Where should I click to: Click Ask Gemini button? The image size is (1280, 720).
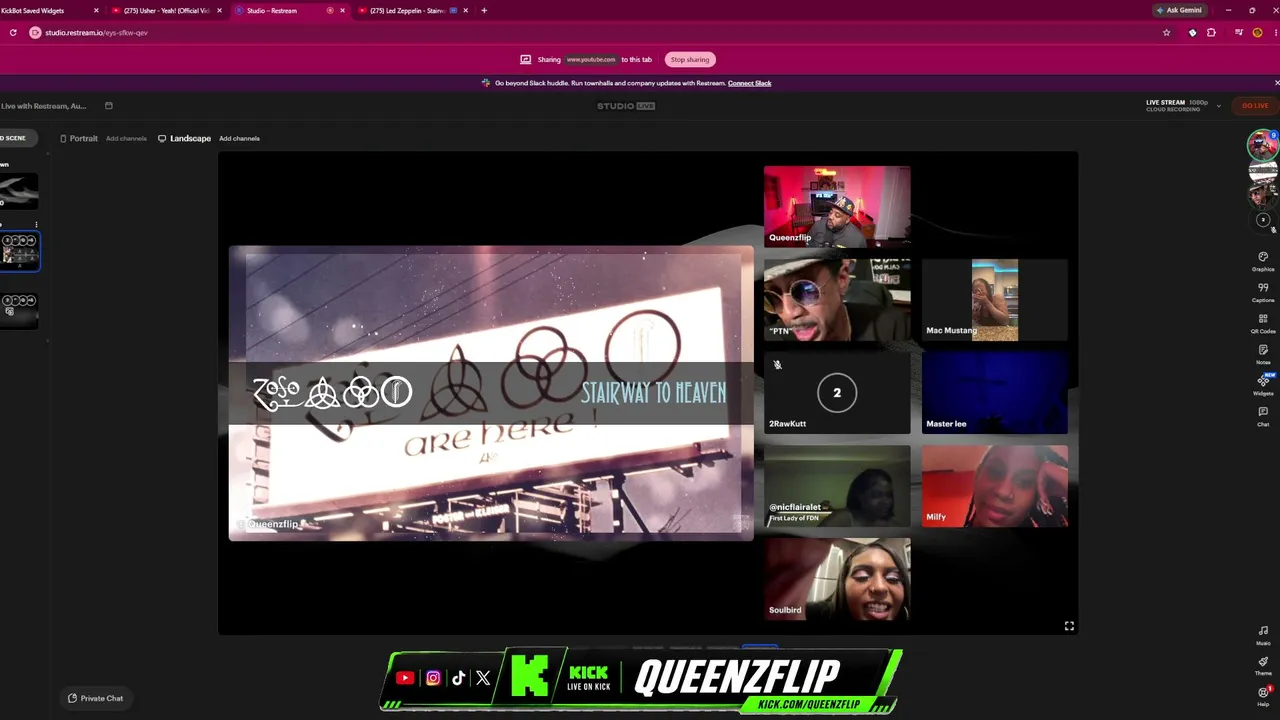[x=1179, y=11]
